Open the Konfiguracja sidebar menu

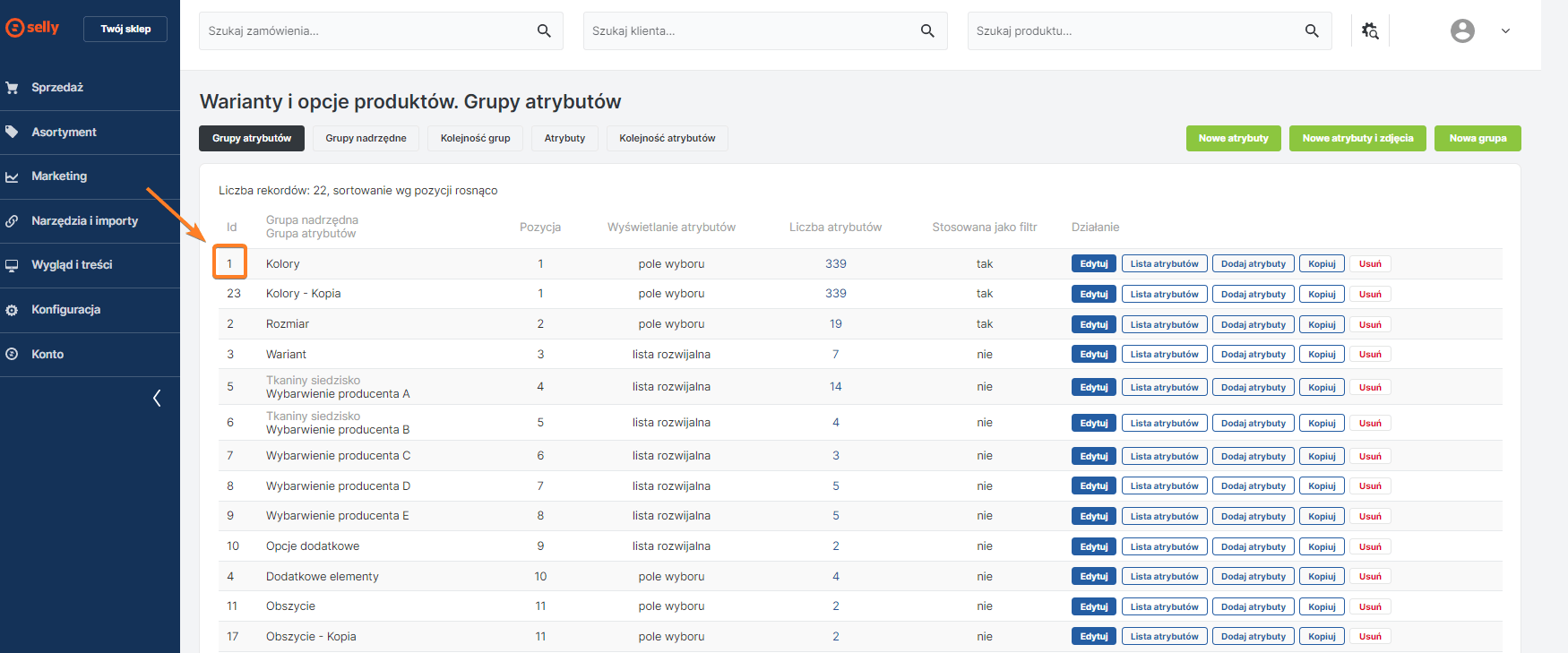[65, 310]
